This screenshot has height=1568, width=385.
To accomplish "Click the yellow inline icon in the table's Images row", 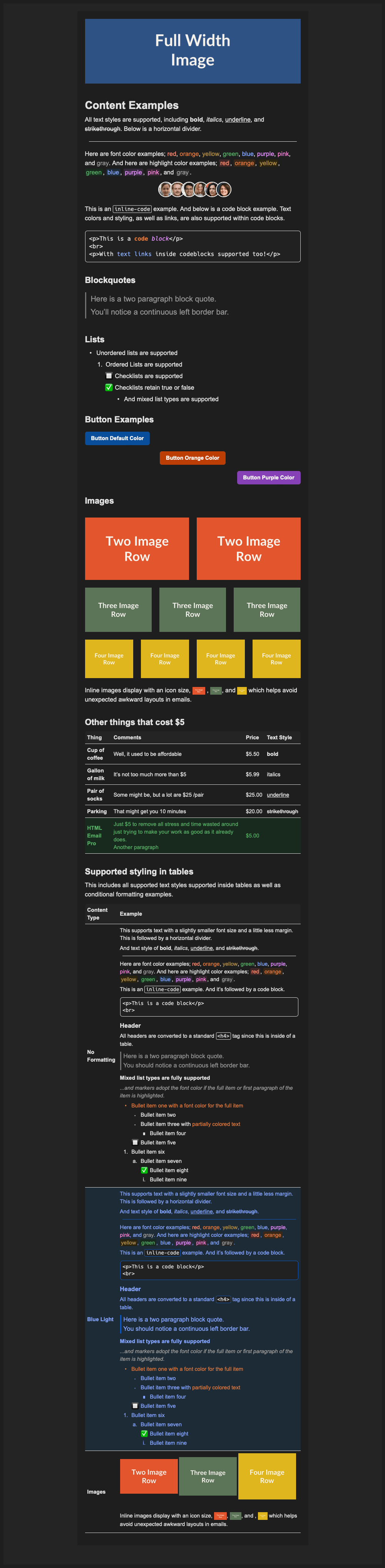I will click(263, 1516).
